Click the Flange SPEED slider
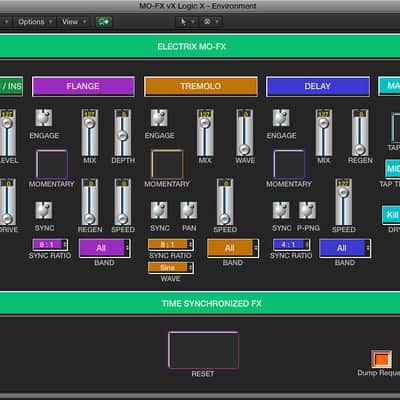The image size is (400, 400). [123, 202]
